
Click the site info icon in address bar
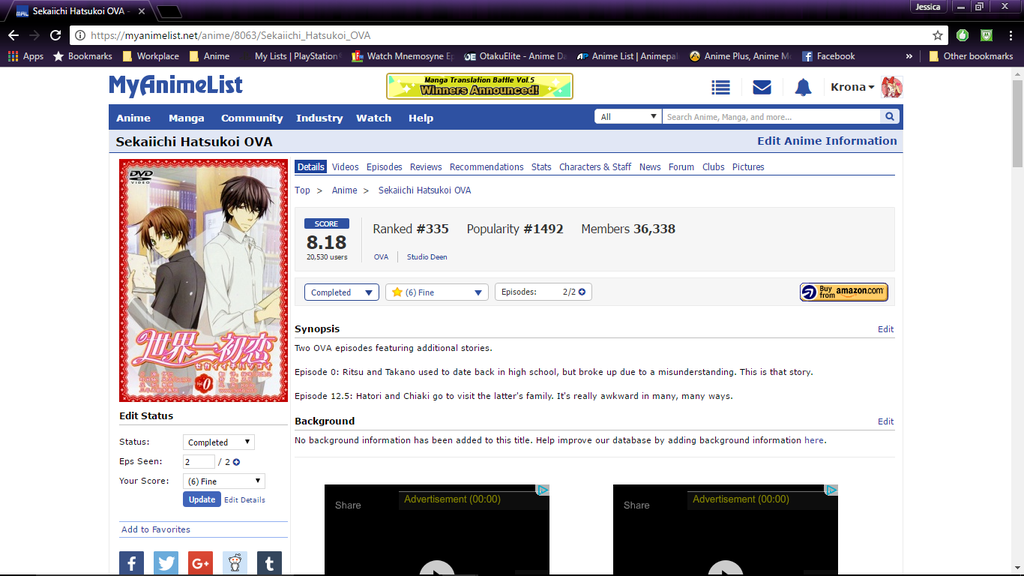pyautogui.click(x=80, y=35)
